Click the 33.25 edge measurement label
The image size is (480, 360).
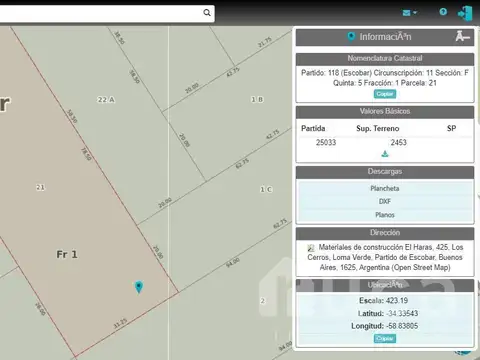(x=120, y=323)
